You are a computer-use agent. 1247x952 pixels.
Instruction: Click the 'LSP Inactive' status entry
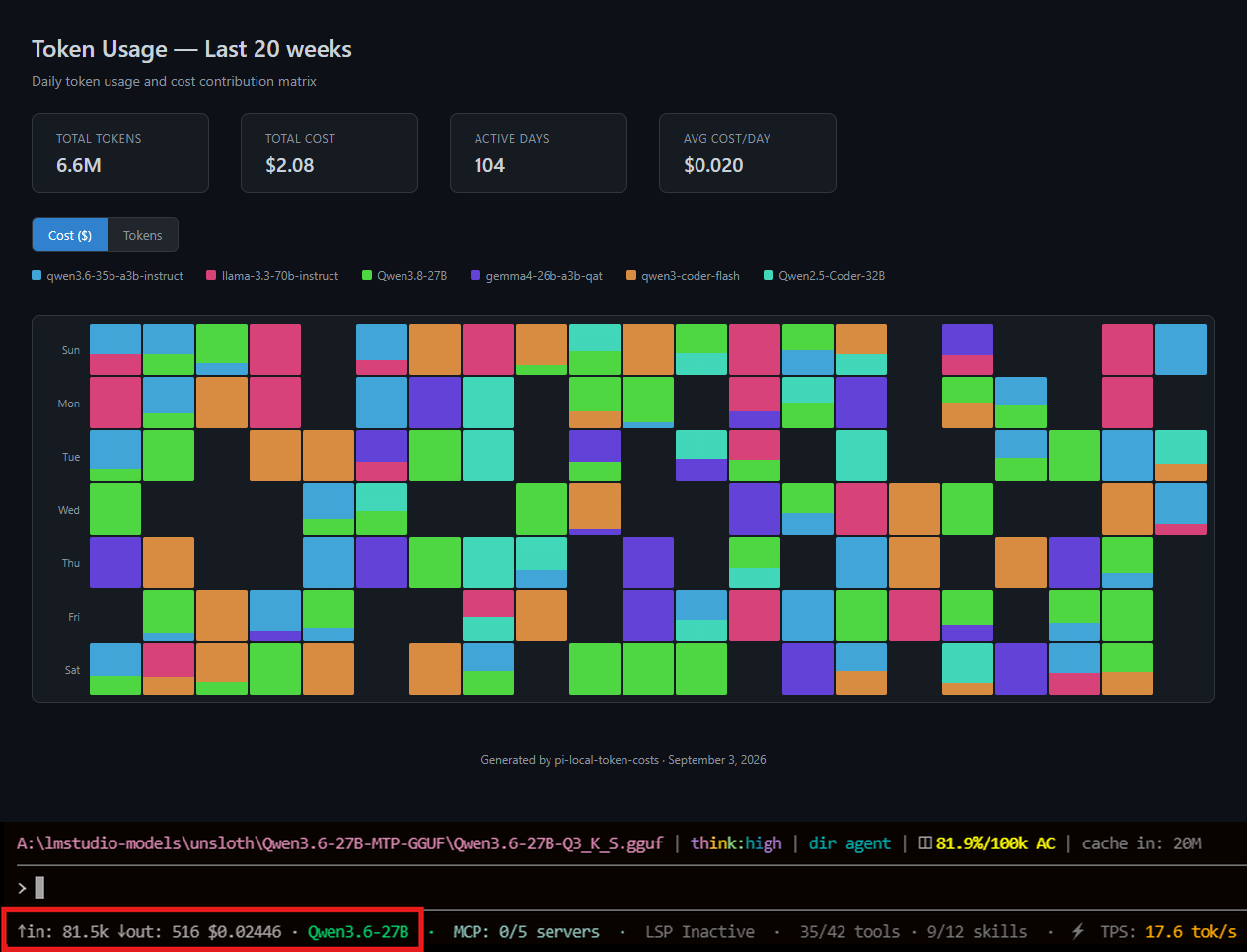tap(699, 931)
